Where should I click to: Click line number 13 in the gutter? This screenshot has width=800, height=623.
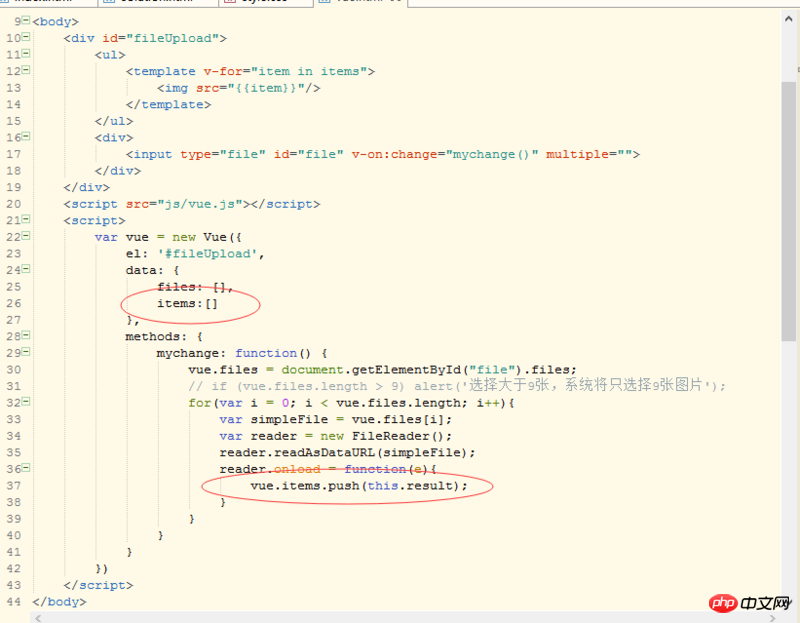[x=14, y=88]
